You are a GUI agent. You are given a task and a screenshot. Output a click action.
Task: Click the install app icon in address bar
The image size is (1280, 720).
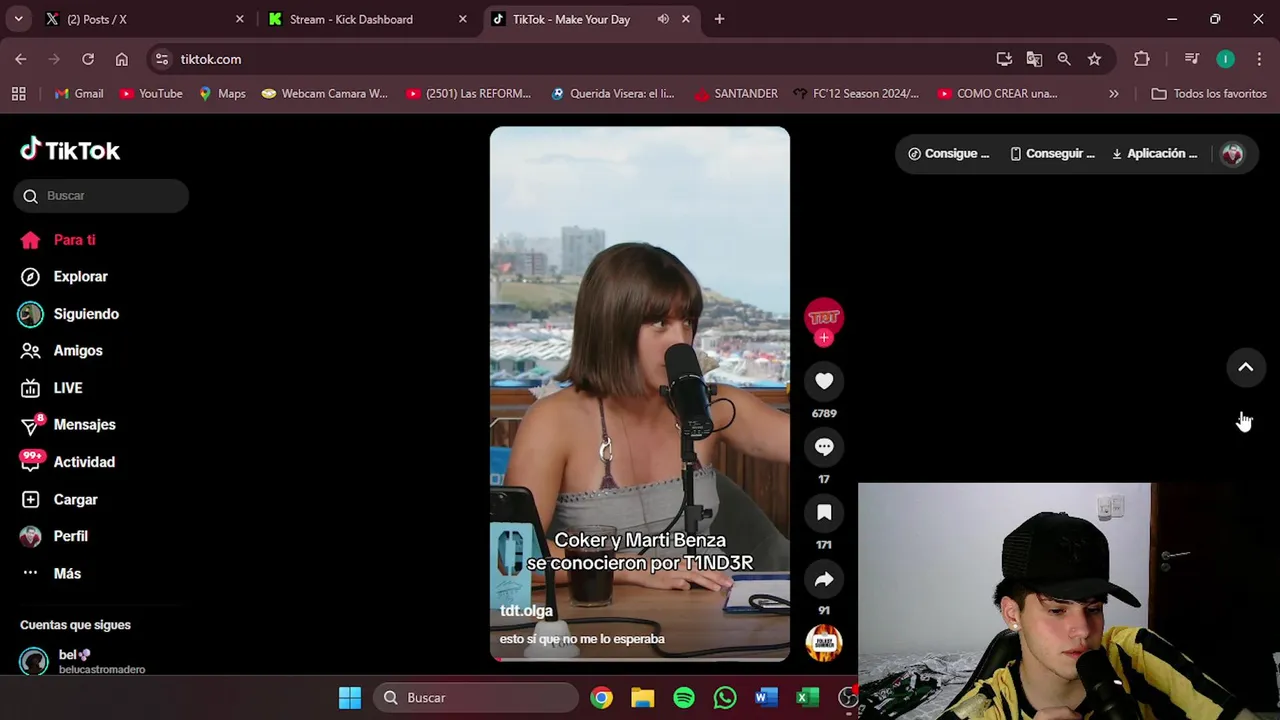[x=1004, y=59]
